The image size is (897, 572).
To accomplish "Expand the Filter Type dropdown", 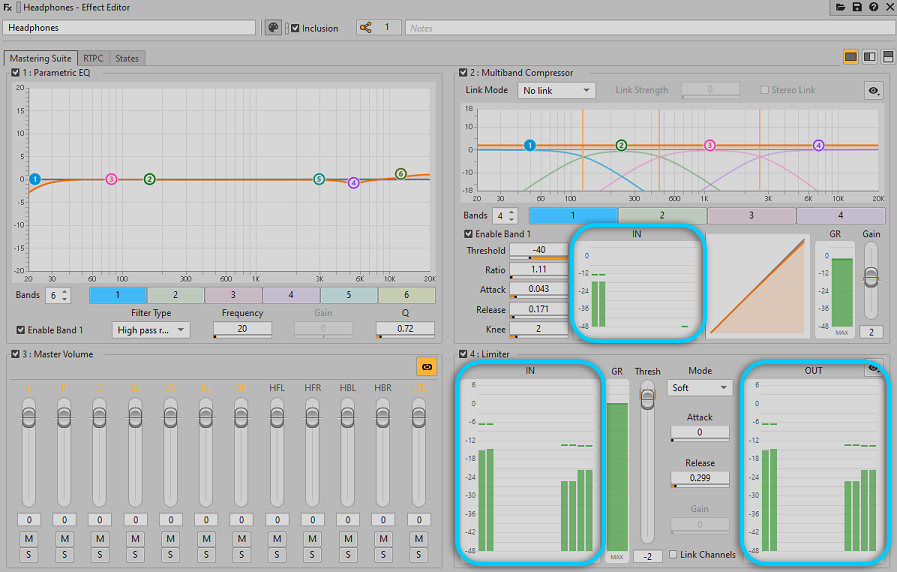I will (x=151, y=330).
